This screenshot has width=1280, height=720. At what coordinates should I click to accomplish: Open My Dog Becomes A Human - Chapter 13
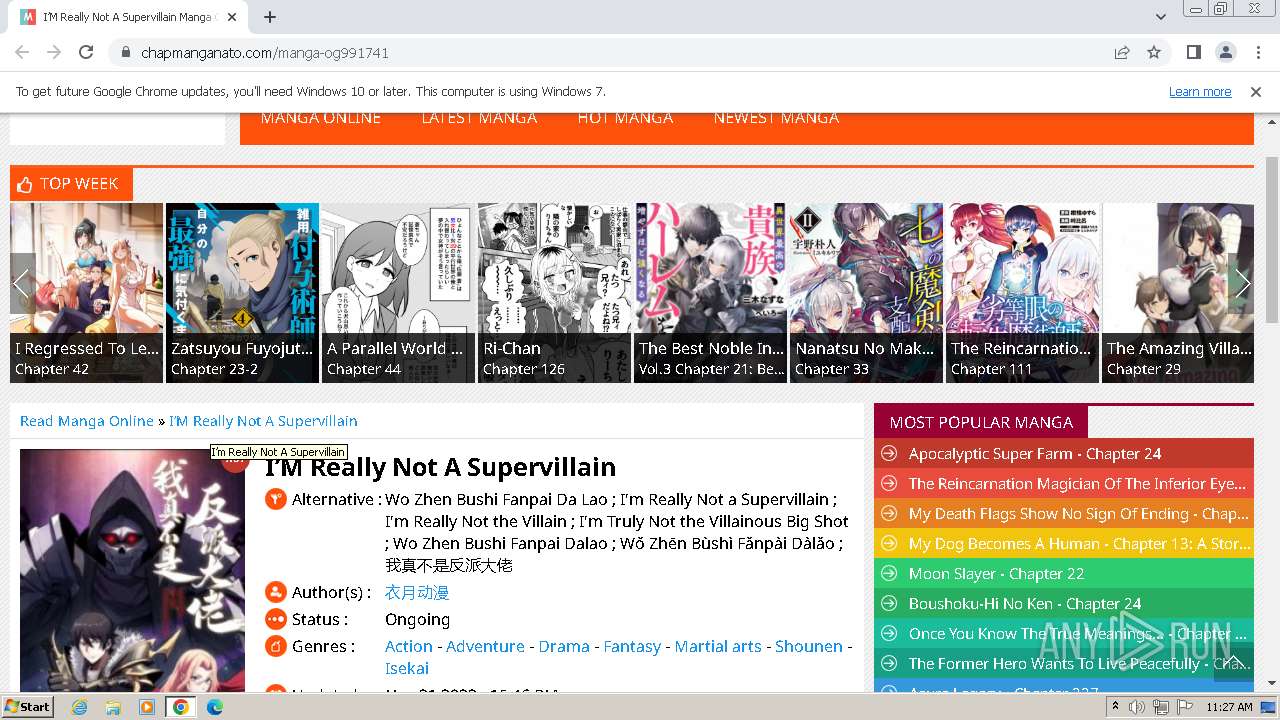[1080, 544]
